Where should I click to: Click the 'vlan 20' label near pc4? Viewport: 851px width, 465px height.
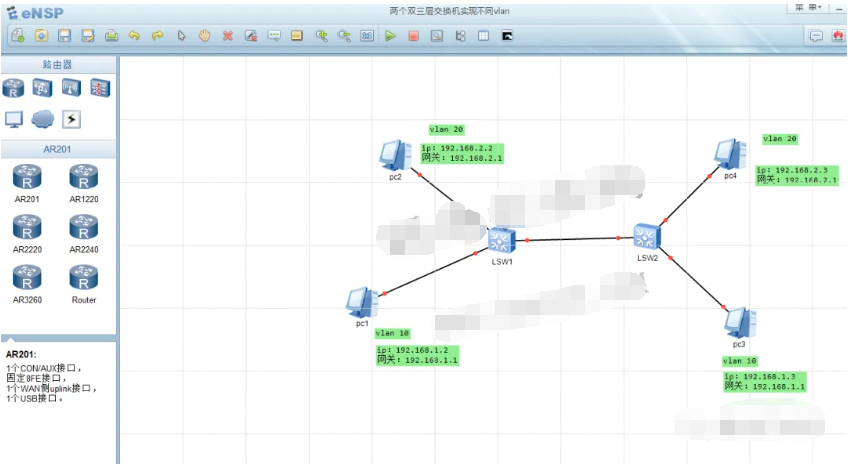pyautogui.click(x=780, y=139)
